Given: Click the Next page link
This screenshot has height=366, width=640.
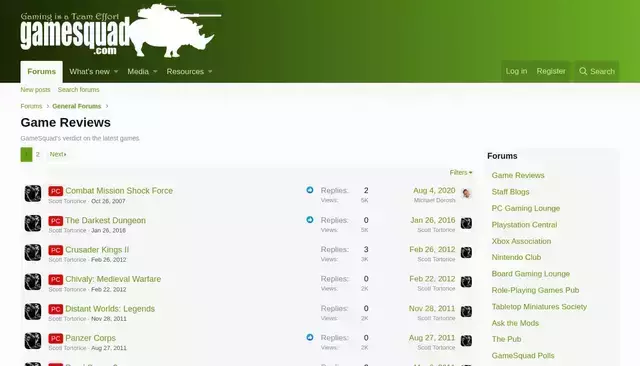Looking at the screenshot, I should tap(58, 154).
